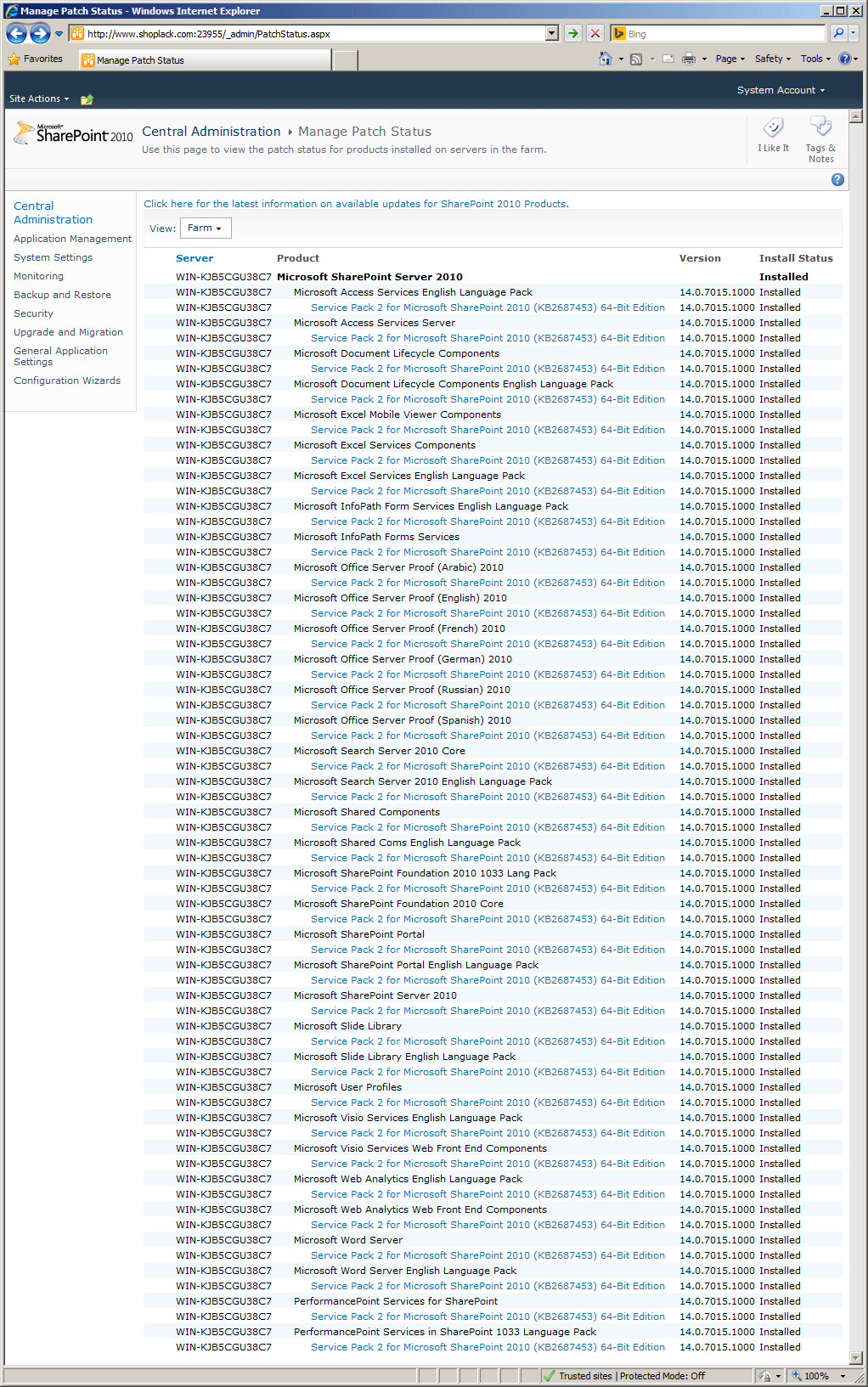Viewport: 868px width, 1387px height.
Task: Open Configuration Wizards in left navigation
Action: 67,381
